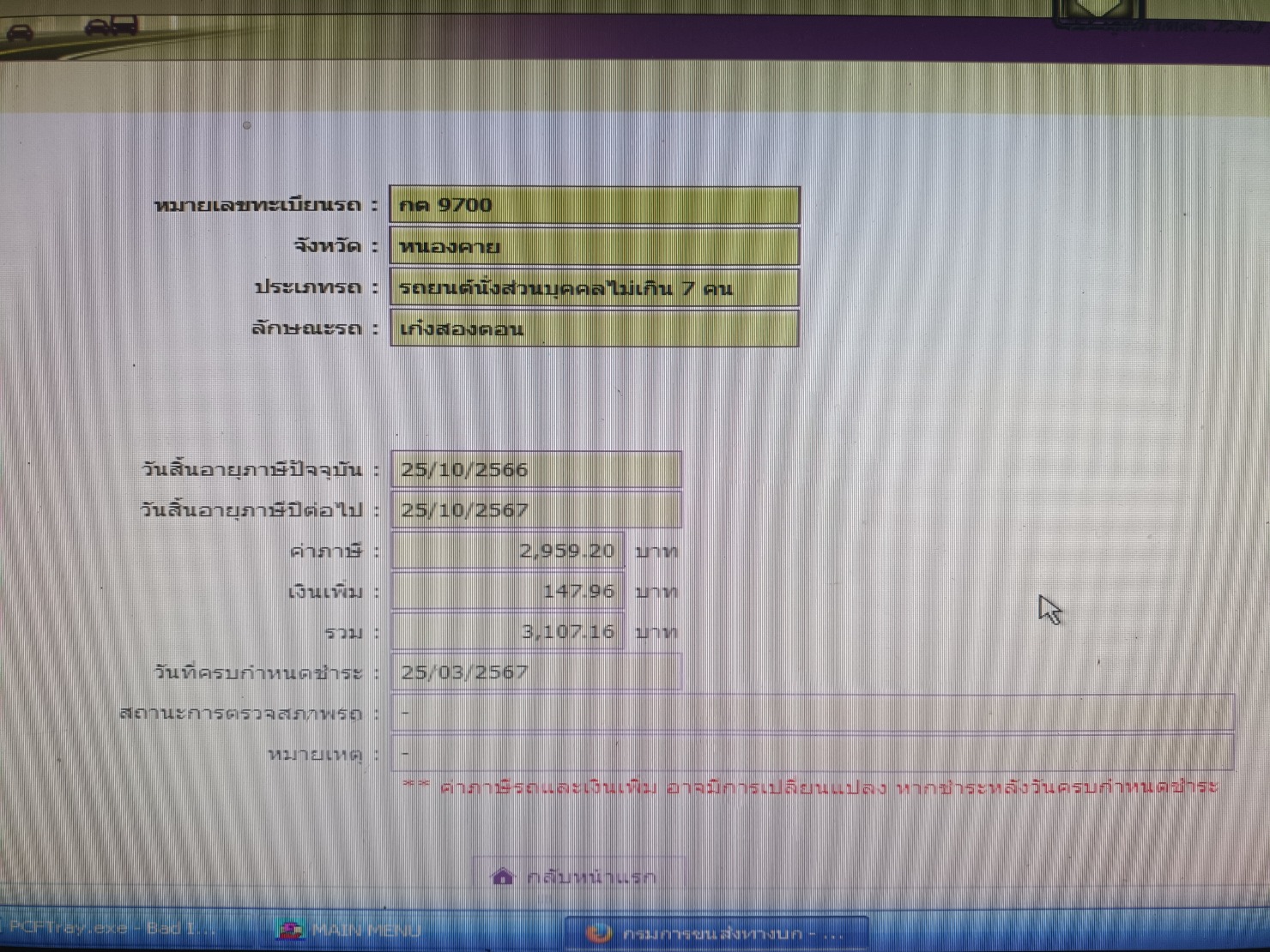Select the tax amount field 2,959.20
The width and height of the screenshot is (1270, 952).
pyautogui.click(x=507, y=550)
